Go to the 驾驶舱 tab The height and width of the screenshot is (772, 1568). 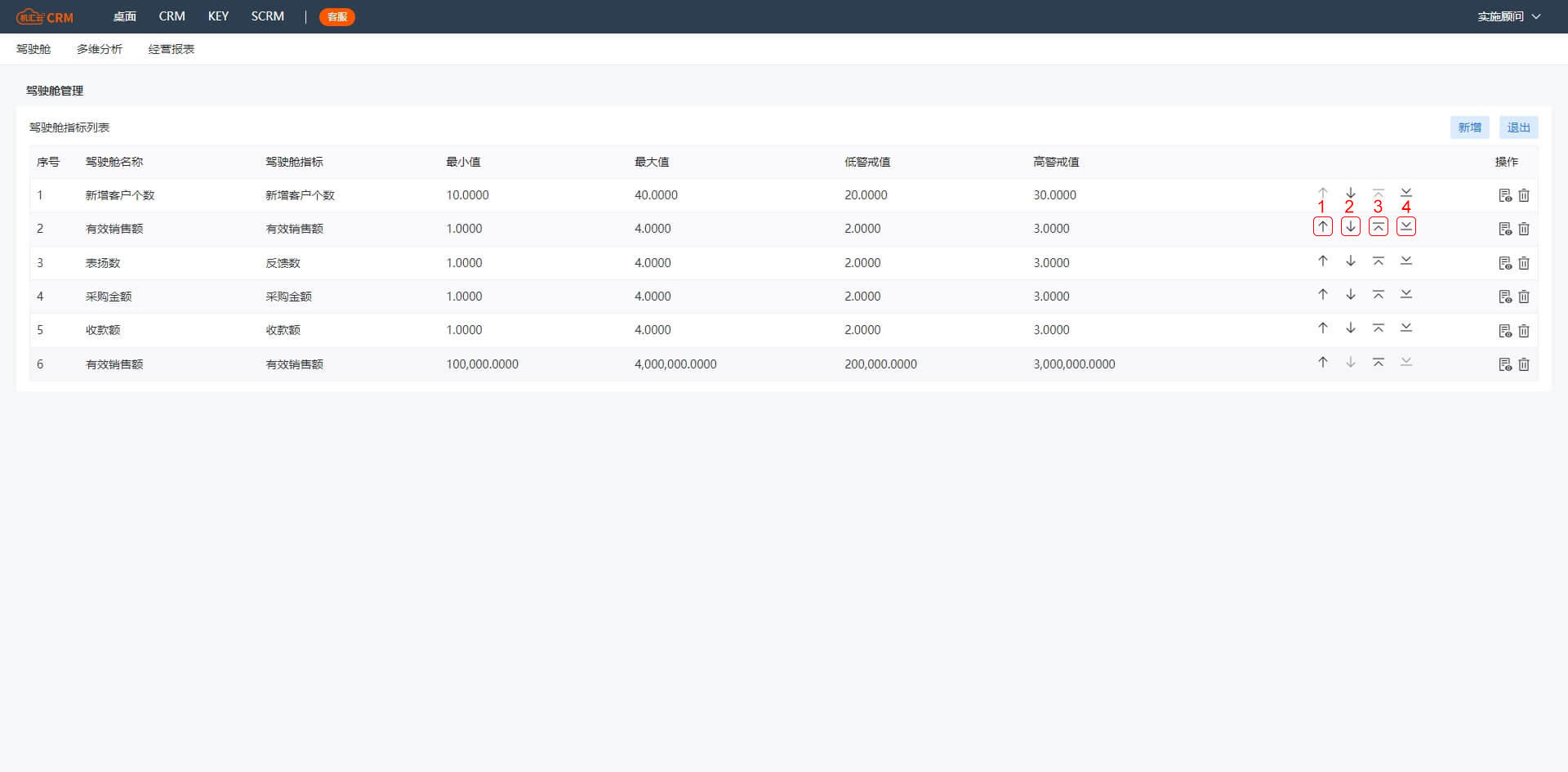click(33, 49)
